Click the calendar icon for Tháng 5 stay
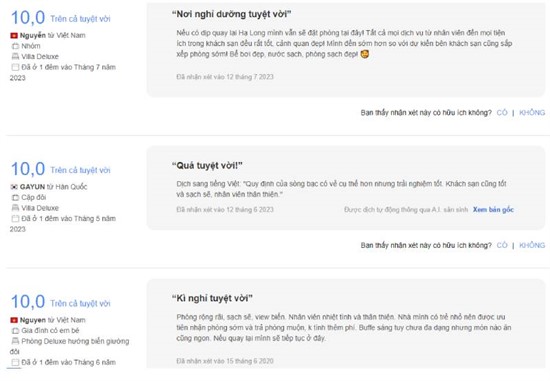550x381 pixels. point(15,219)
